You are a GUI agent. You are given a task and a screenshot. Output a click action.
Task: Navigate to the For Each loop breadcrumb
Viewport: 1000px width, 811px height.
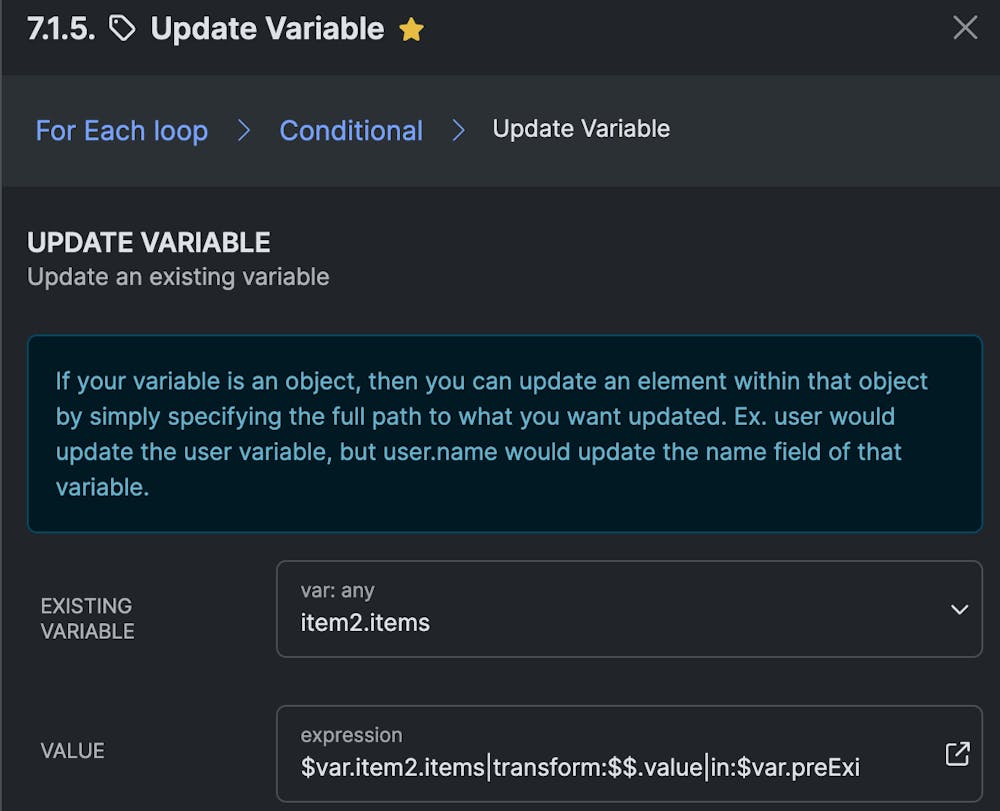(x=122, y=130)
